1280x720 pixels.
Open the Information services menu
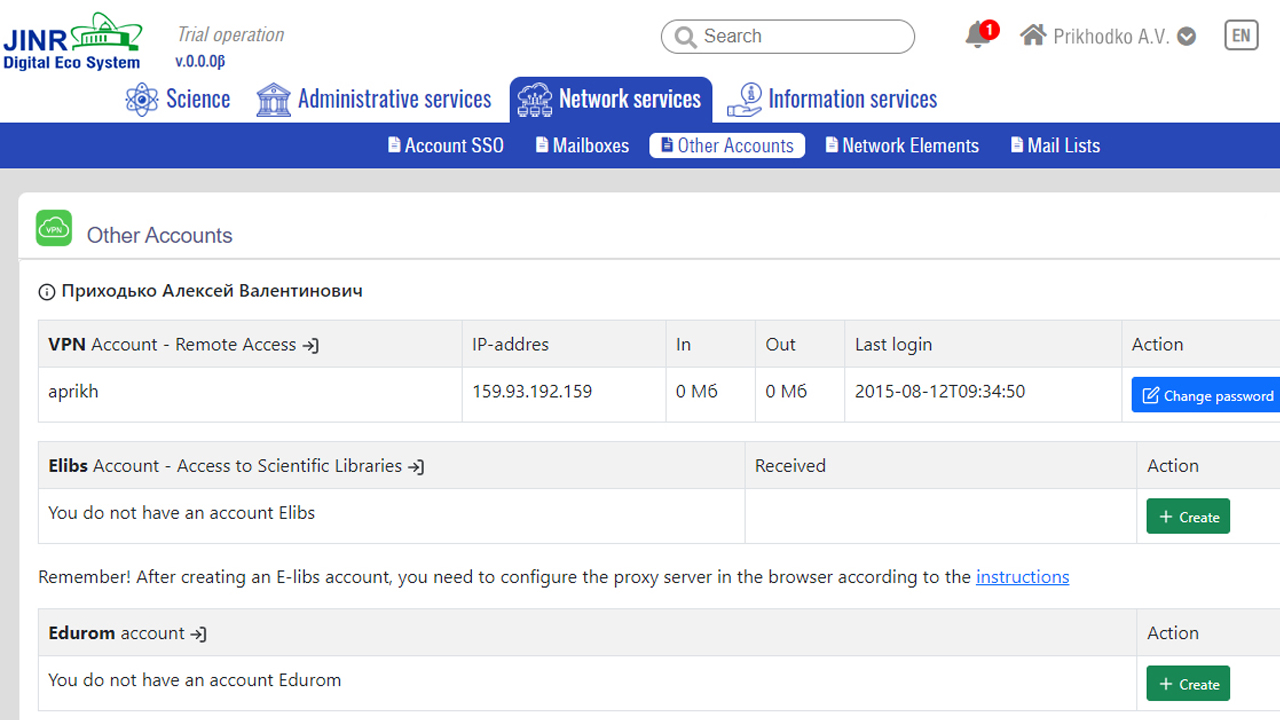832,99
